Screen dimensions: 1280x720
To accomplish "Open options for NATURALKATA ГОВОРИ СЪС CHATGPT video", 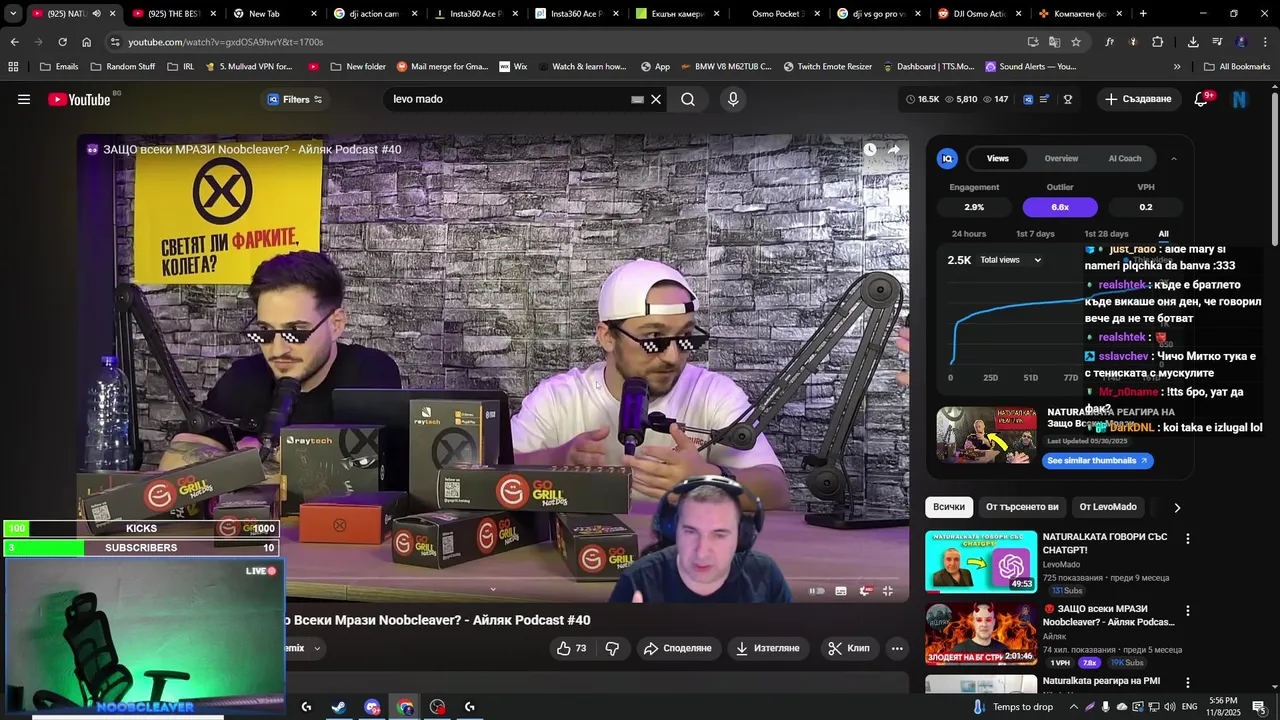I will tap(1188, 538).
